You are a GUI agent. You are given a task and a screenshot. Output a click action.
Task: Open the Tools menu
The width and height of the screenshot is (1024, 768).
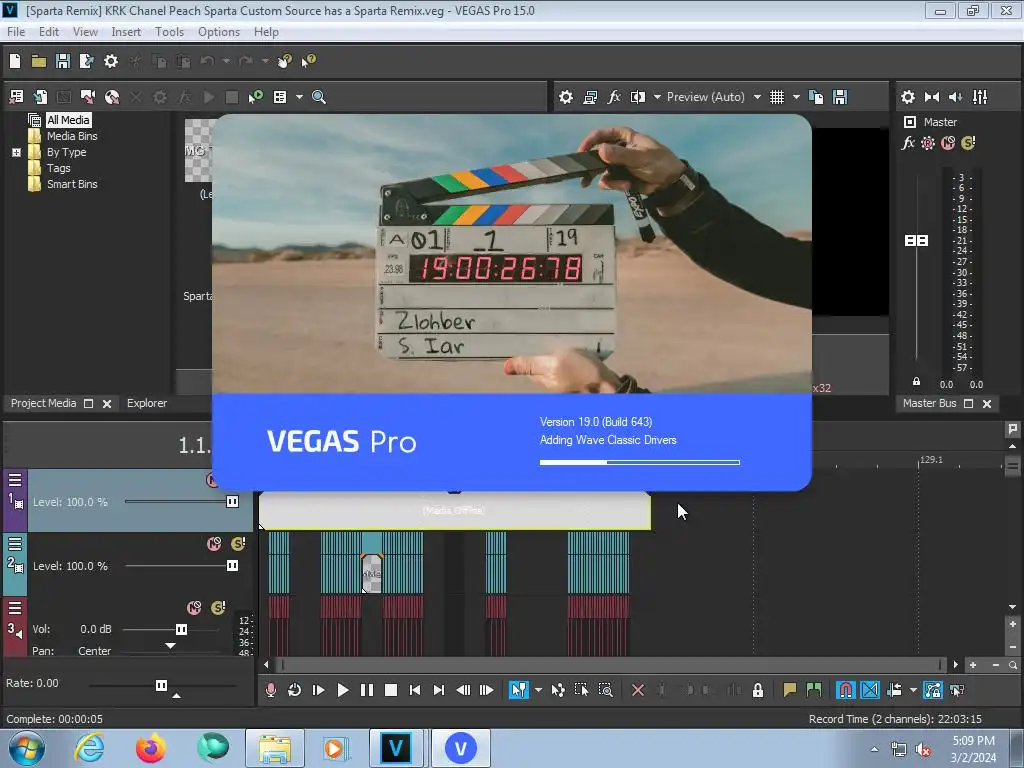(x=169, y=31)
